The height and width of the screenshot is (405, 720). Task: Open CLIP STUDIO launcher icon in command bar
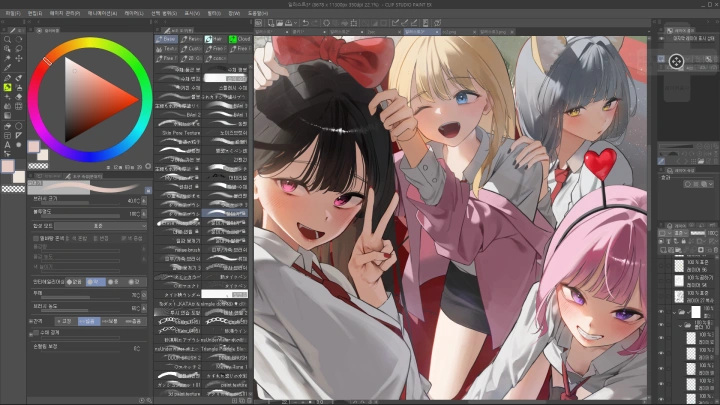259,22
